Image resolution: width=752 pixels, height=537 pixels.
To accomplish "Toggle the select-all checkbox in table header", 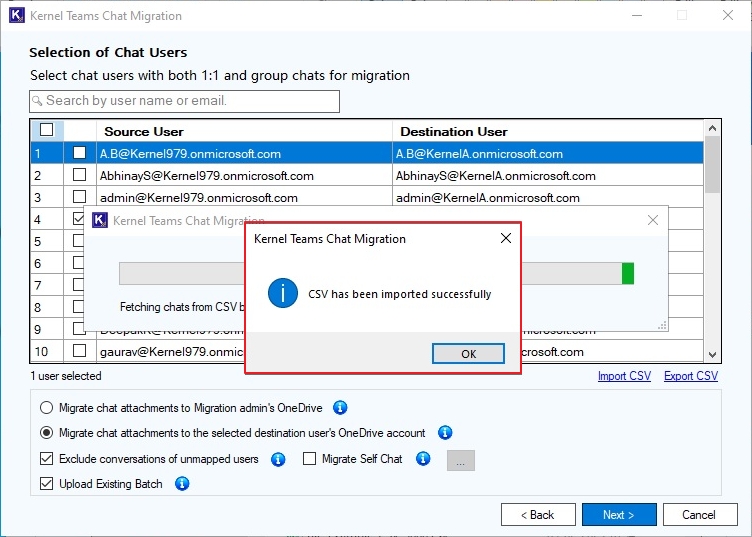I will [47, 129].
